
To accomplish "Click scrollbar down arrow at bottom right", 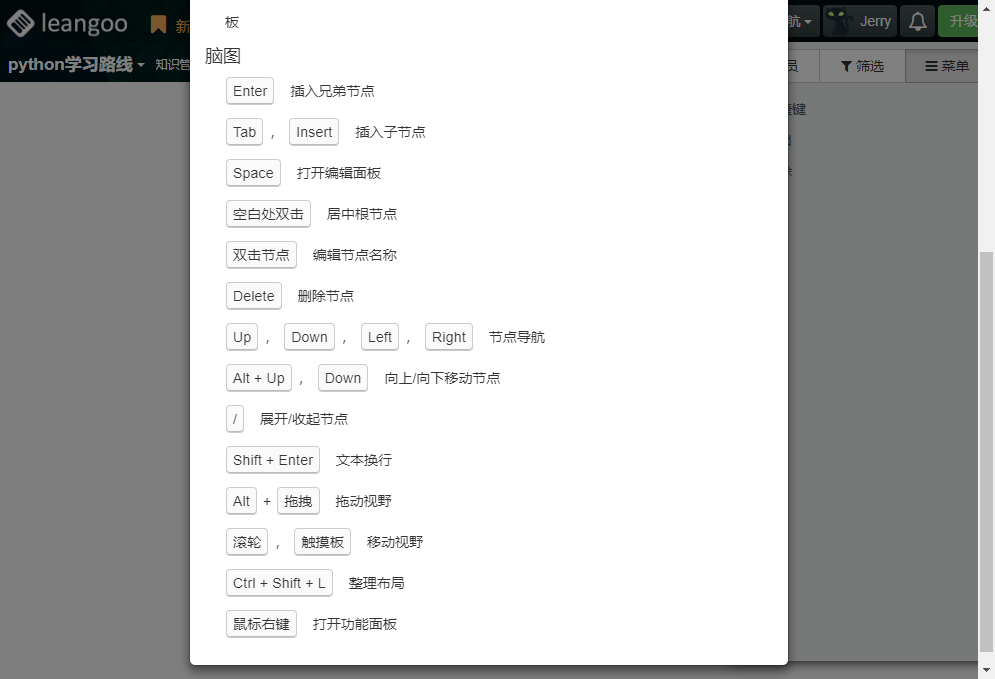I will (986, 669).
